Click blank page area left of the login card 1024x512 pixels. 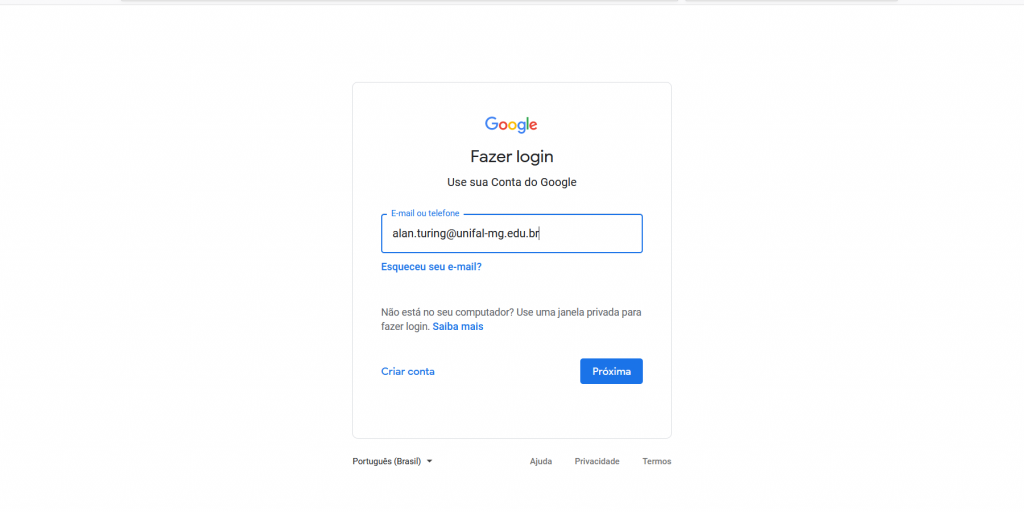click(x=176, y=261)
